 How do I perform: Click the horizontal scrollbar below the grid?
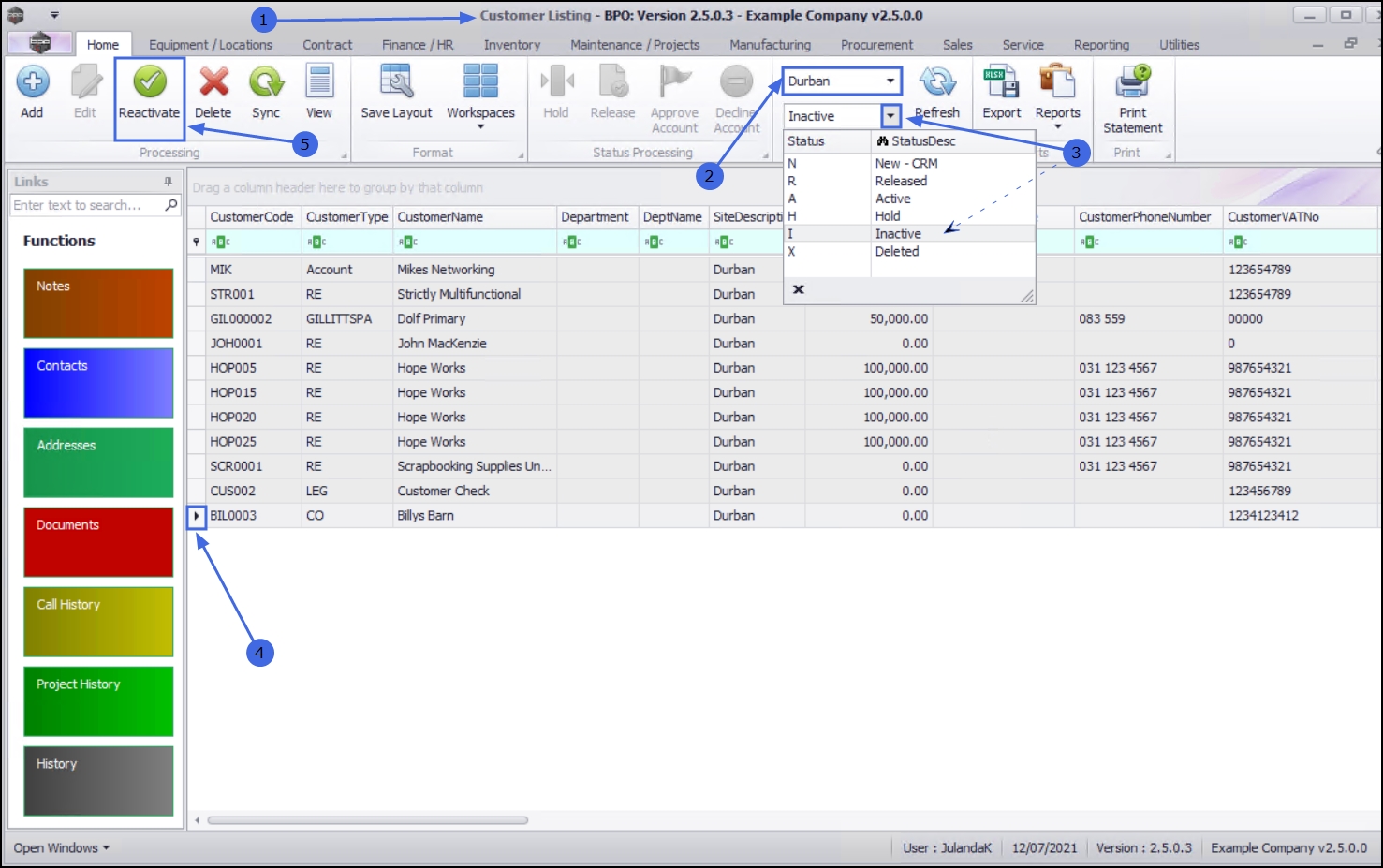pos(368,820)
